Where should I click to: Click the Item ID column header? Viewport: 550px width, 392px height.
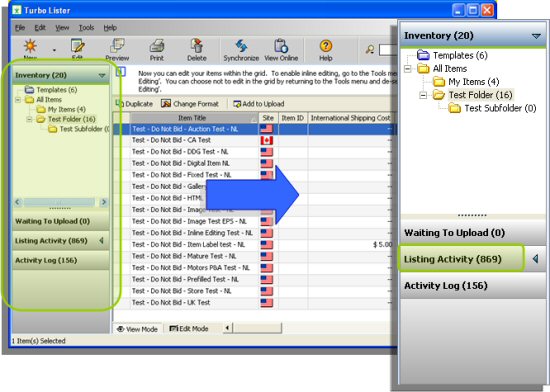pyautogui.click(x=293, y=118)
